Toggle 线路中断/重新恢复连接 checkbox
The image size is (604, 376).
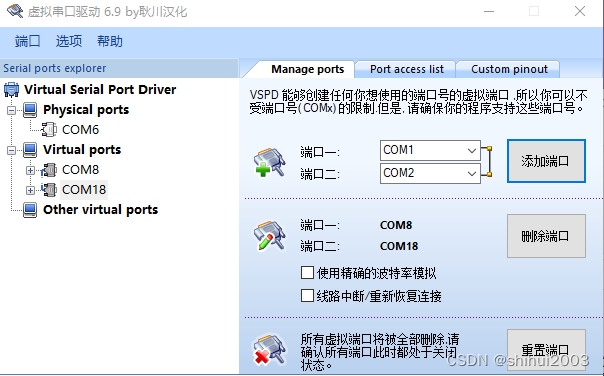(307, 296)
